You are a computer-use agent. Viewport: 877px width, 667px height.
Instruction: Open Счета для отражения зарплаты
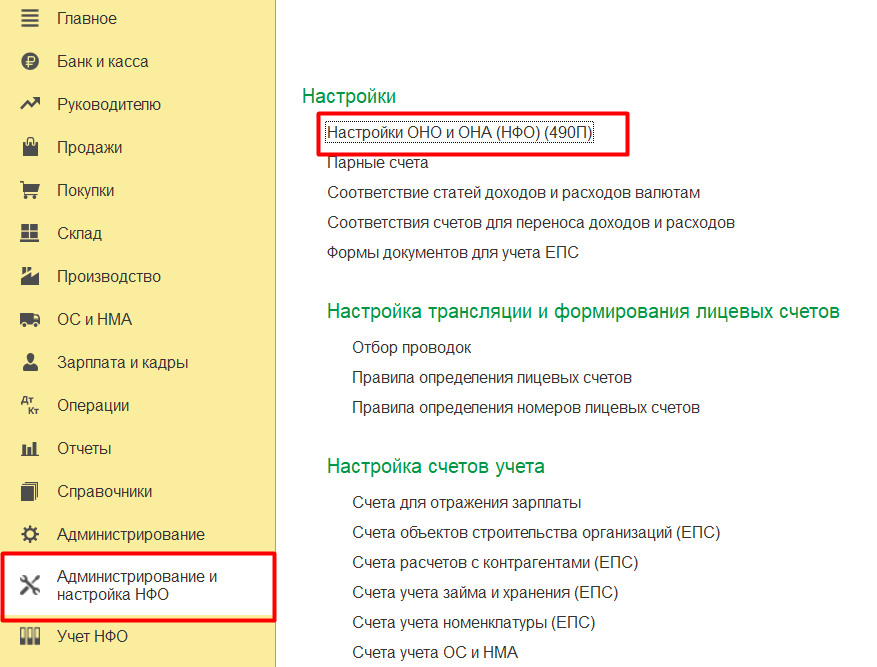tap(466, 502)
